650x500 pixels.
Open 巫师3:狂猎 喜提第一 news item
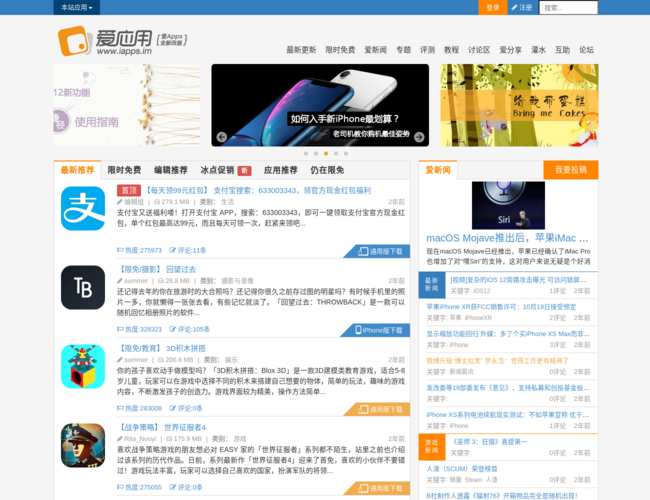coord(489,442)
